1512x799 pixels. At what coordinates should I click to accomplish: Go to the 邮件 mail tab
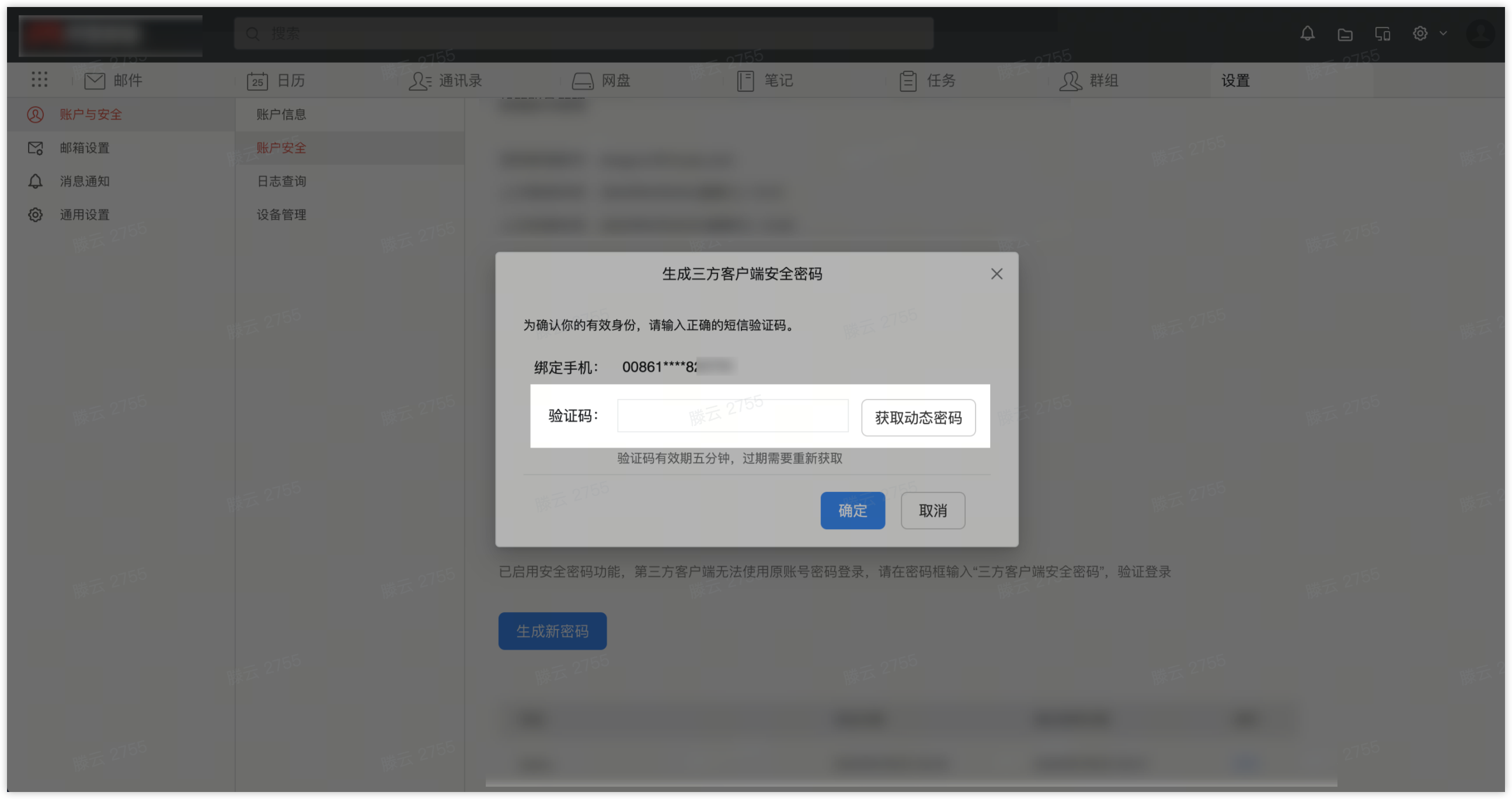113,81
